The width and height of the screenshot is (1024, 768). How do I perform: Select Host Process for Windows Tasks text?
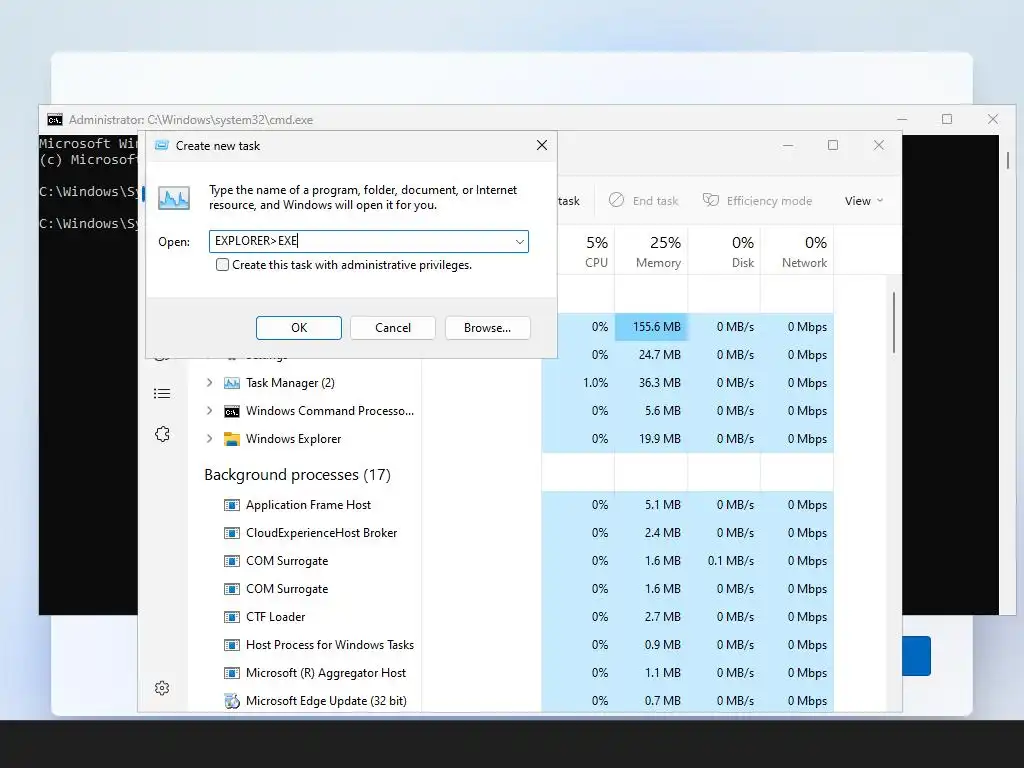[x=330, y=645]
